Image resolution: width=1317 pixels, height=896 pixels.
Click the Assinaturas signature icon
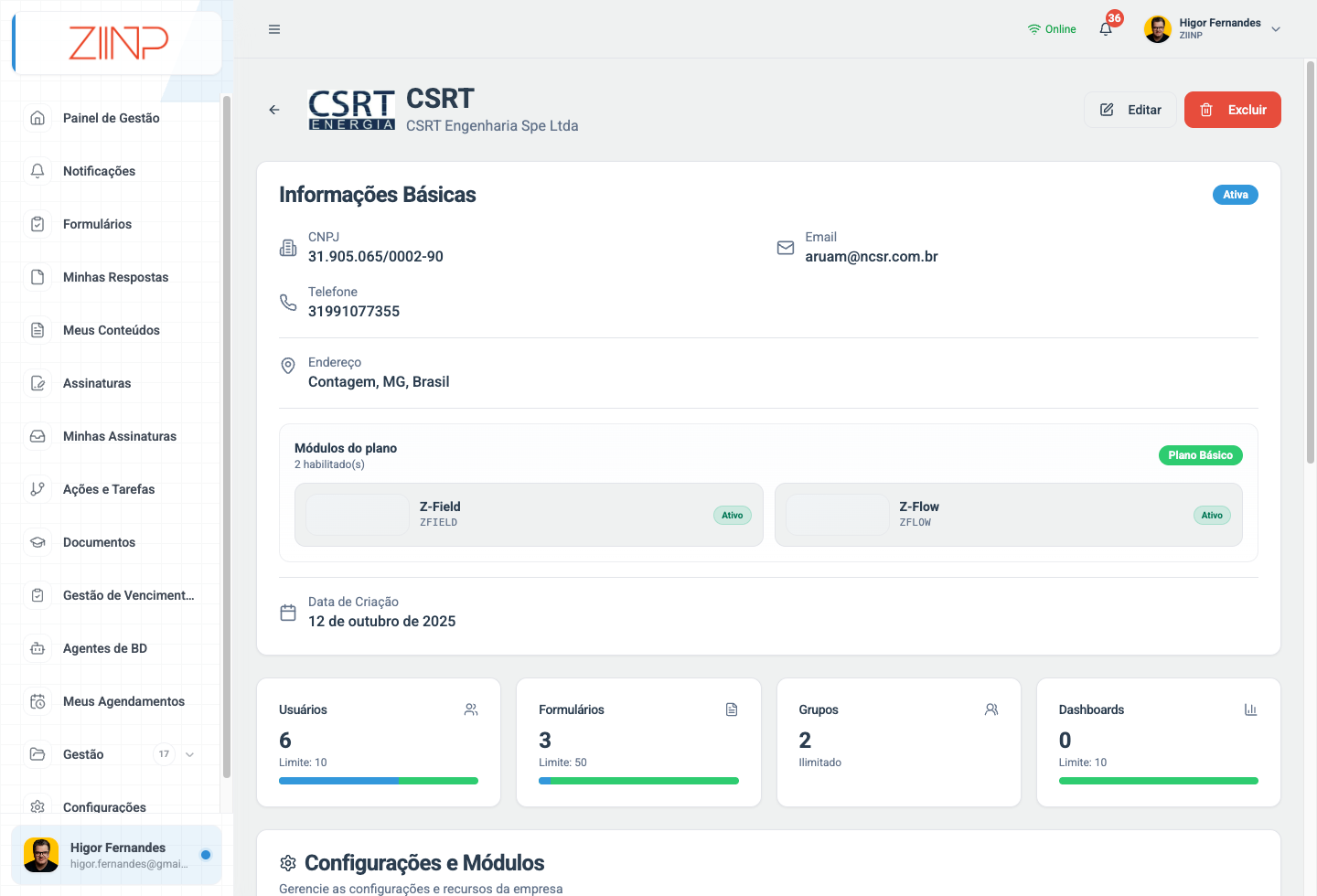[37, 383]
